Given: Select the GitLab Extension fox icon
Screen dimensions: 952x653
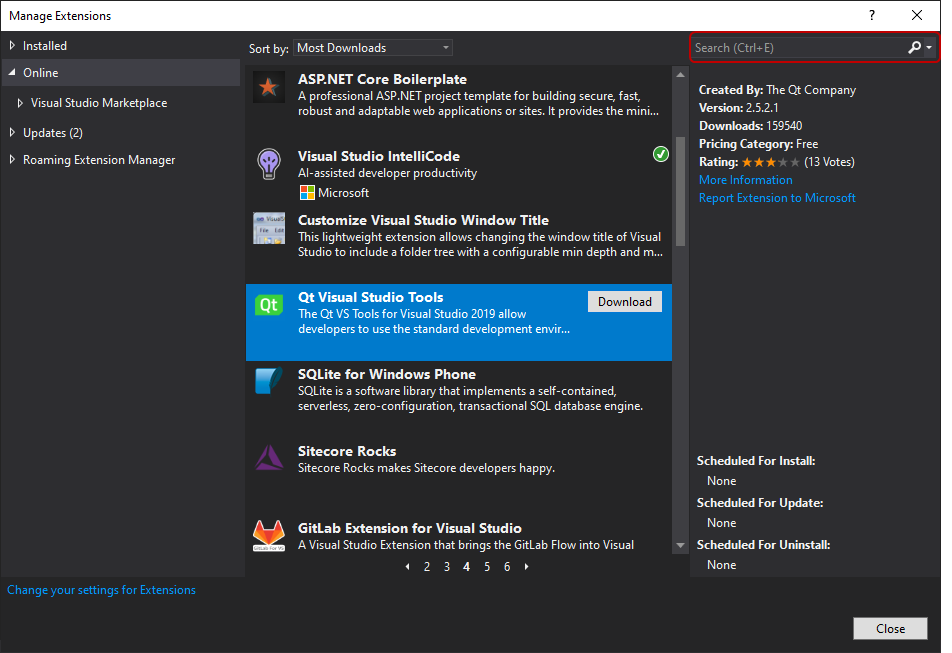Looking at the screenshot, I should 268,535.
